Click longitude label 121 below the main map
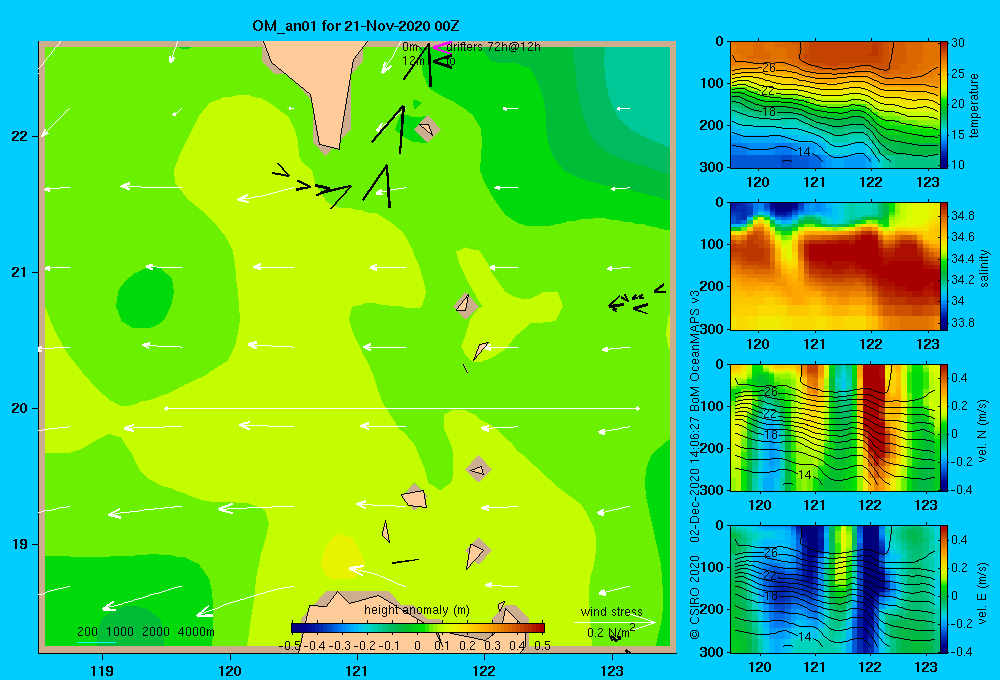The image size is (1000, 680). pos(357,670)
